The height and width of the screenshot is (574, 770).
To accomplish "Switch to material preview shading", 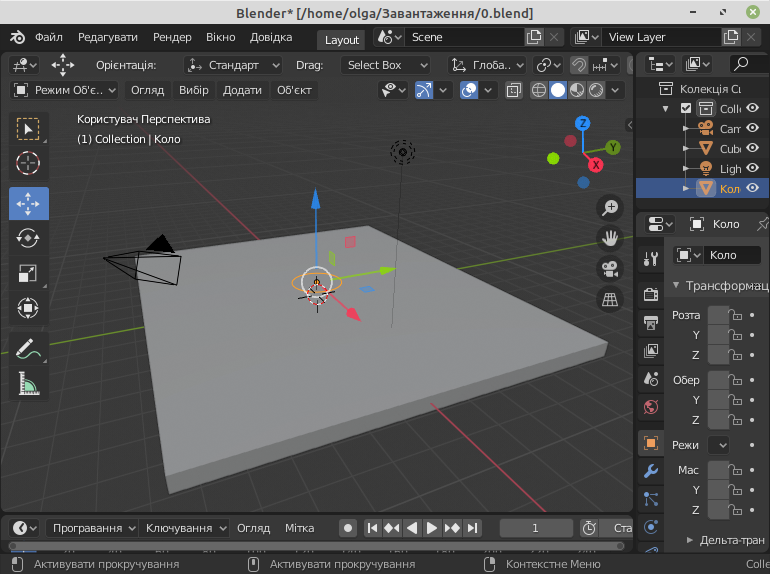I will pos(577,90).
